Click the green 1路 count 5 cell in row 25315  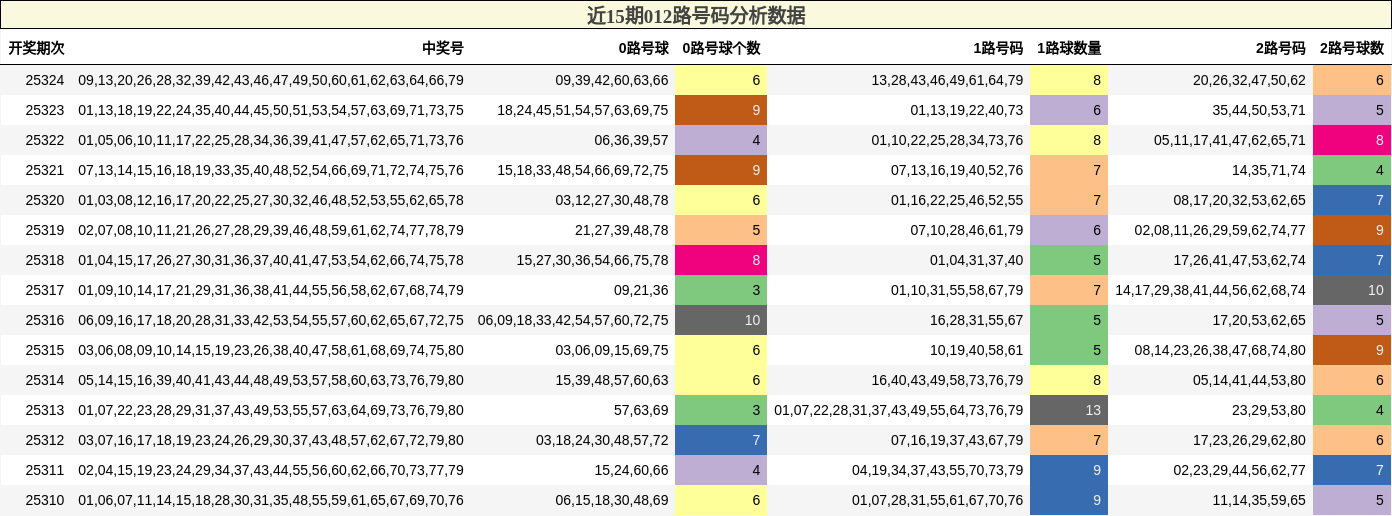tap(1069, 350)
